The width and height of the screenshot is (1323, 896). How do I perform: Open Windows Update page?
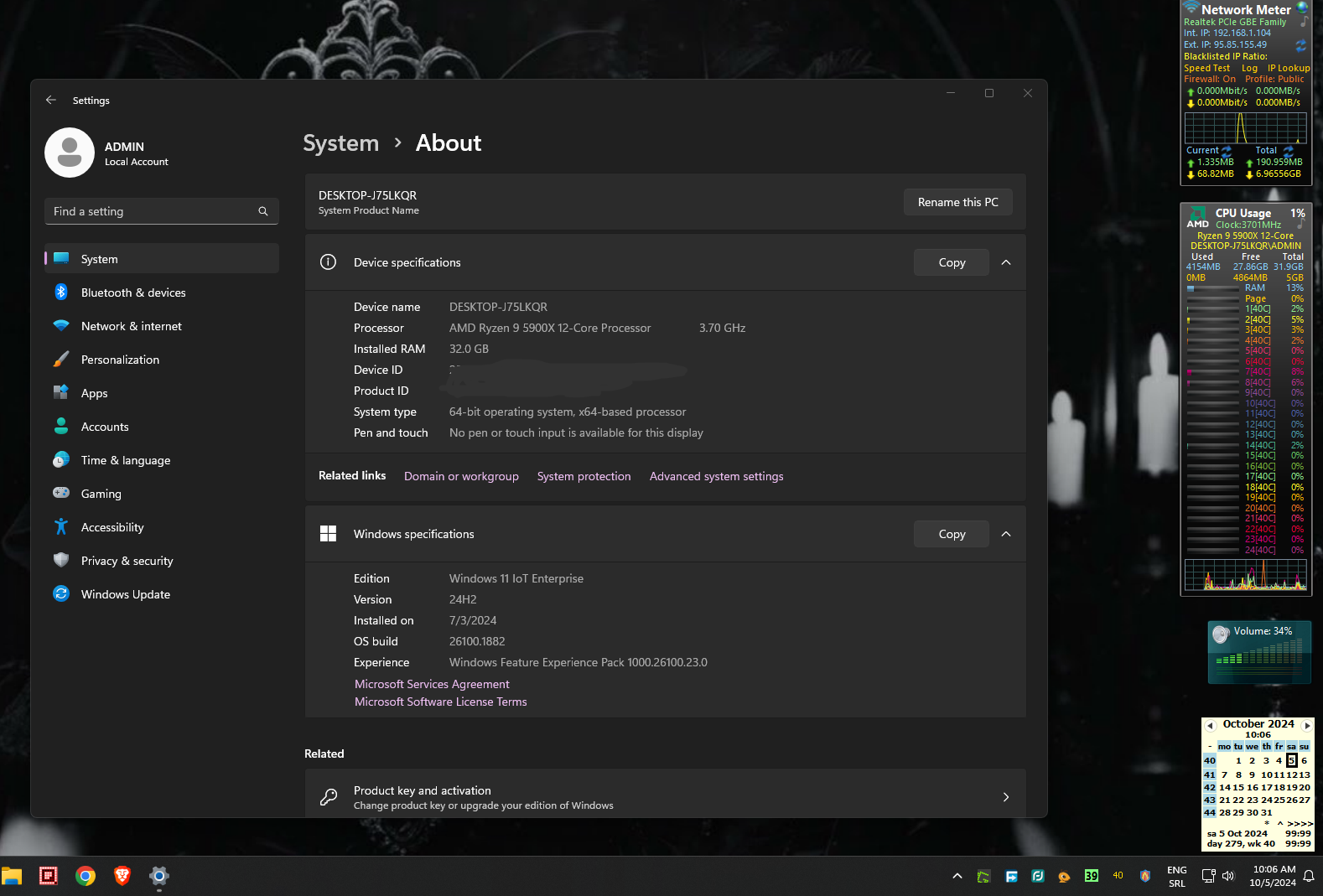tap(125, 594)
